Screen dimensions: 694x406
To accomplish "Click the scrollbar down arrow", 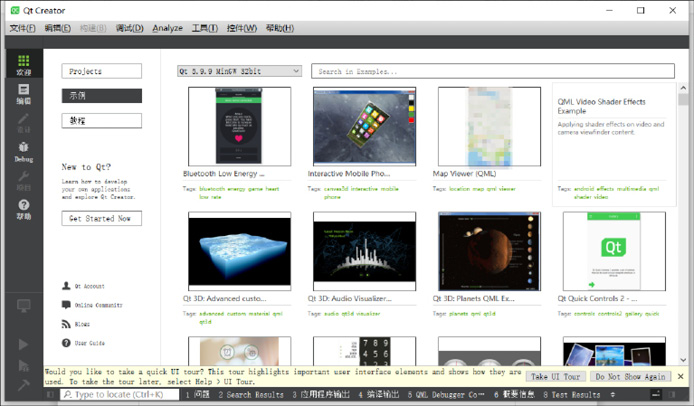I will tap(683, 360).
